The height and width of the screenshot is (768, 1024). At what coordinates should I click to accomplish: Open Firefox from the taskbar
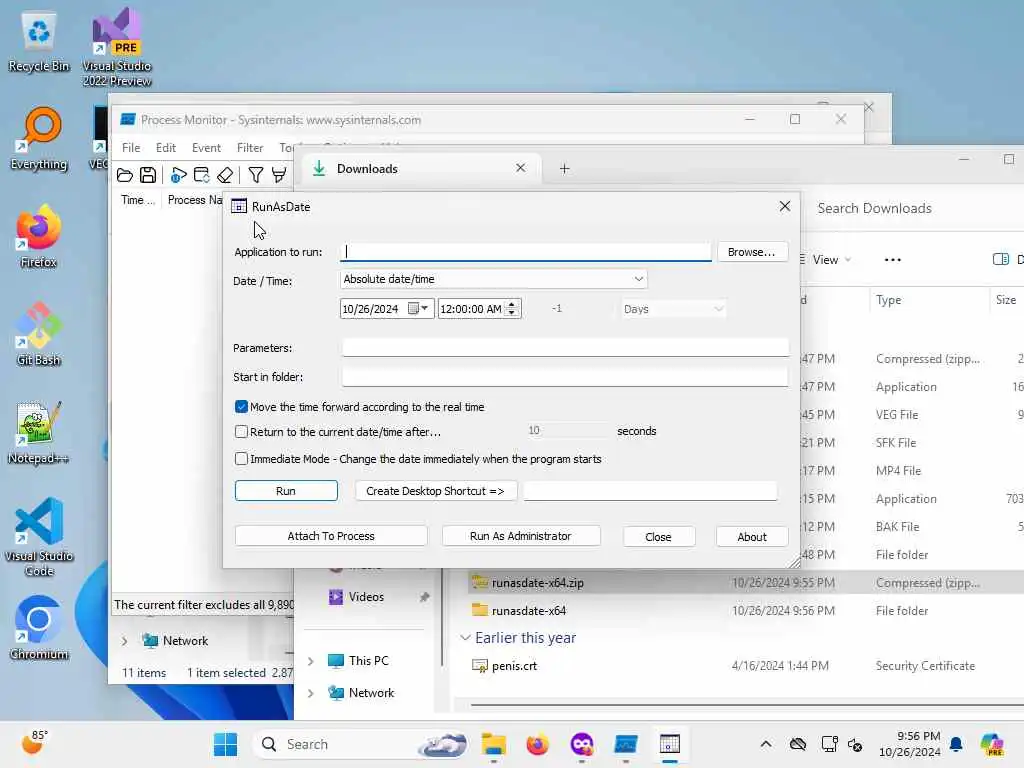[x=537, y=744]
